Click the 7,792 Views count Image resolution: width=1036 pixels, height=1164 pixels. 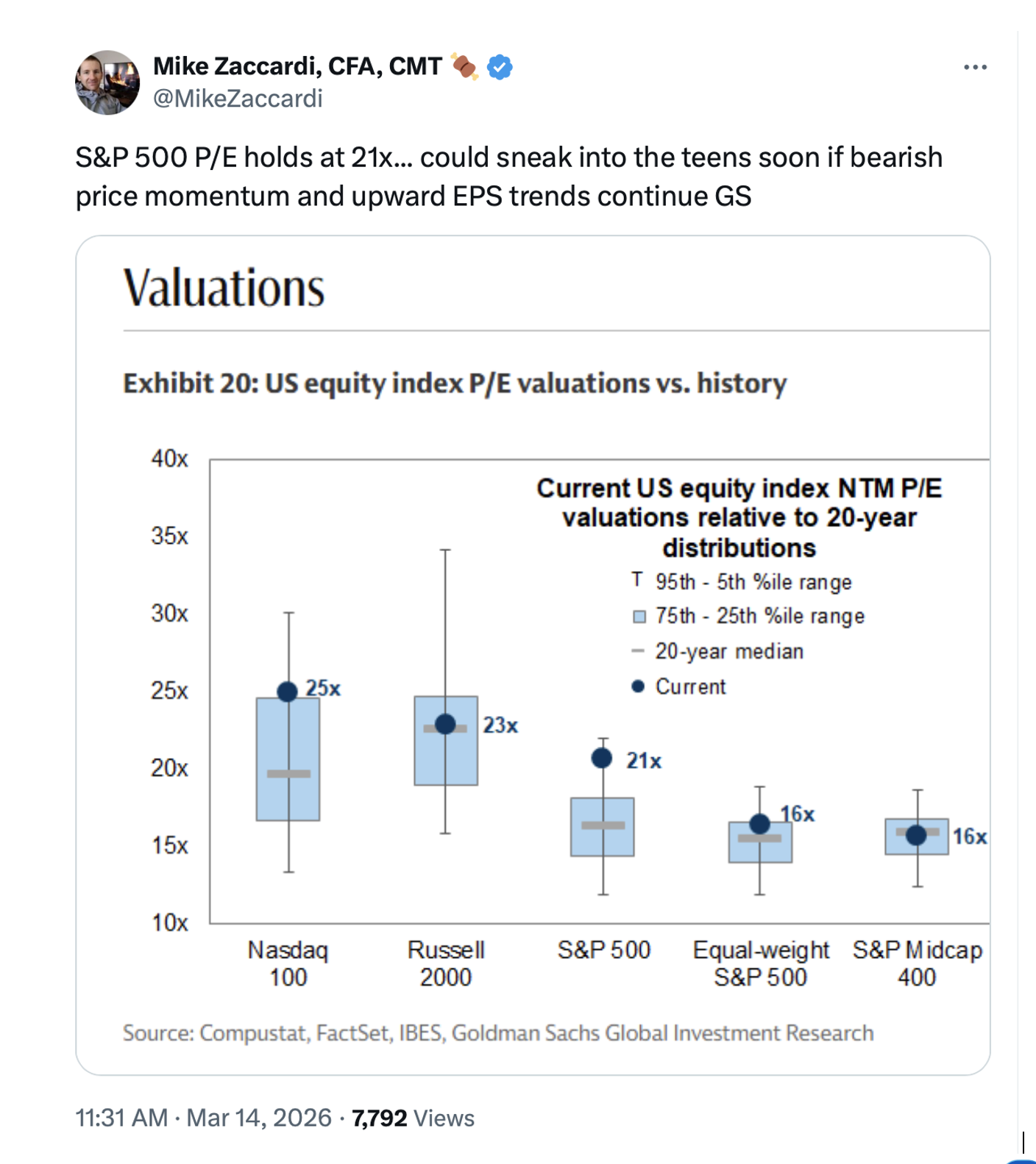click(413, 1118)
